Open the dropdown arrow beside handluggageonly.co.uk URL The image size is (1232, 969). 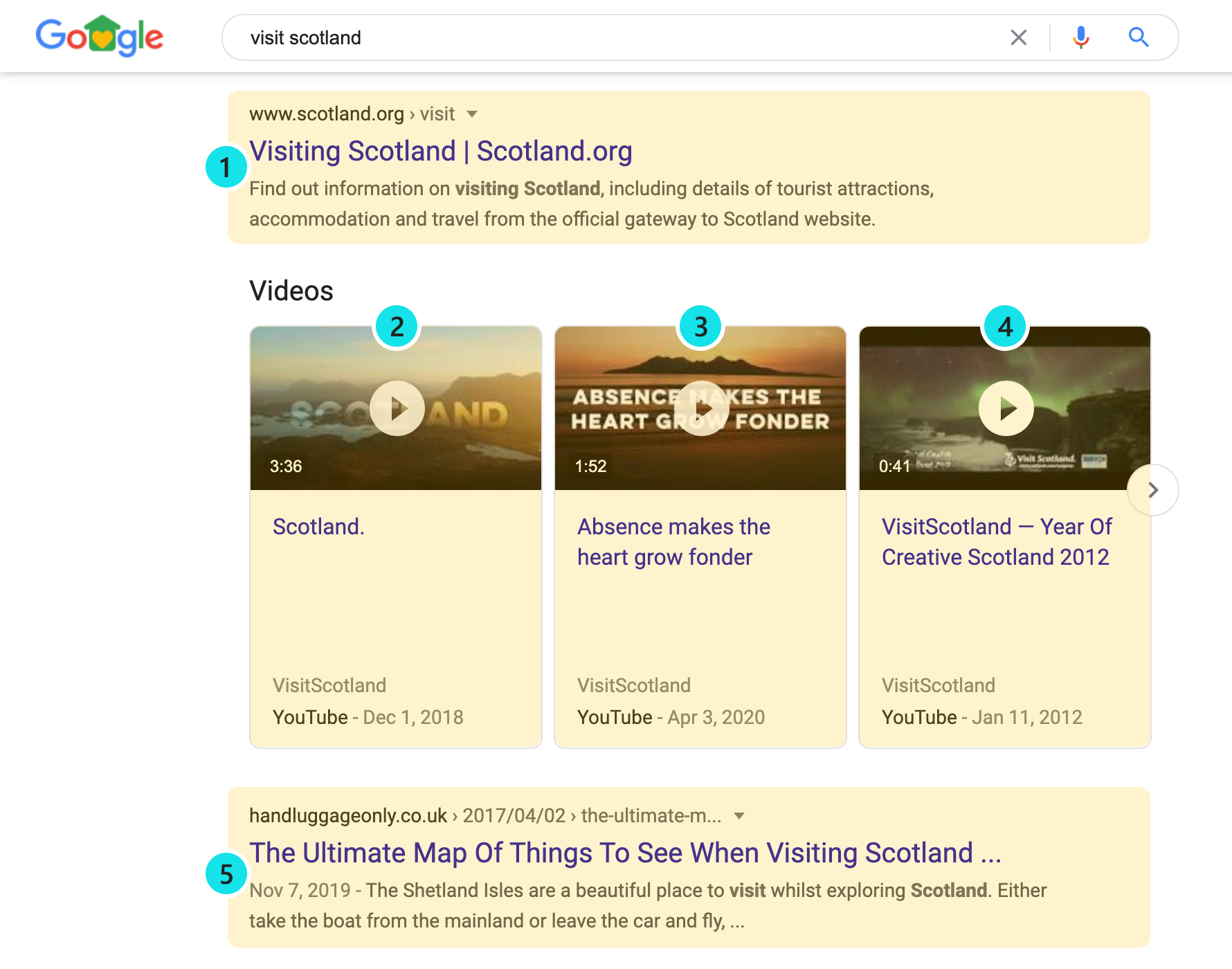[739, 816]
